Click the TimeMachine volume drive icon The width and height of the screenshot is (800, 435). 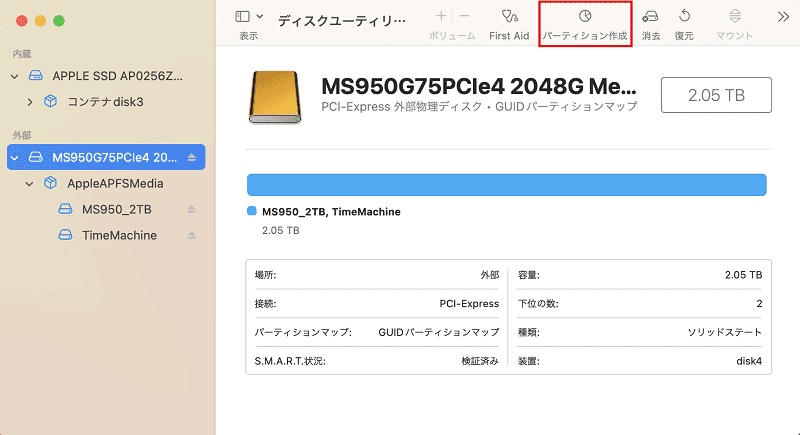tap(65, 235)
